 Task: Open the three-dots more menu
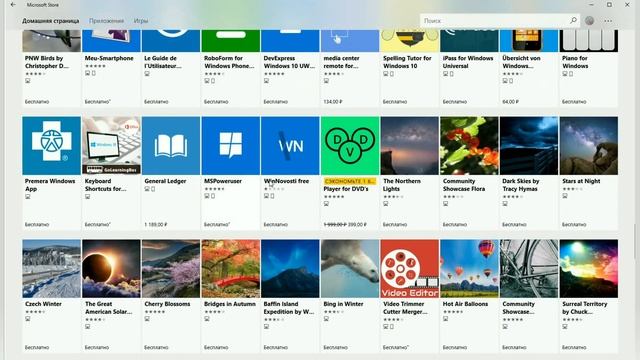[x=608, y=20]
